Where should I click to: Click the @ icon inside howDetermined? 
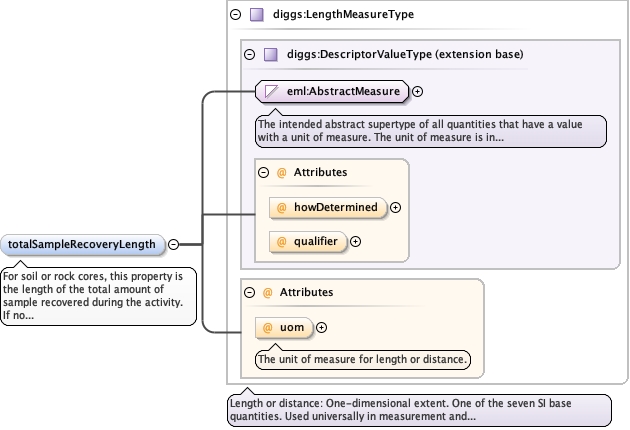click(281, 207)
